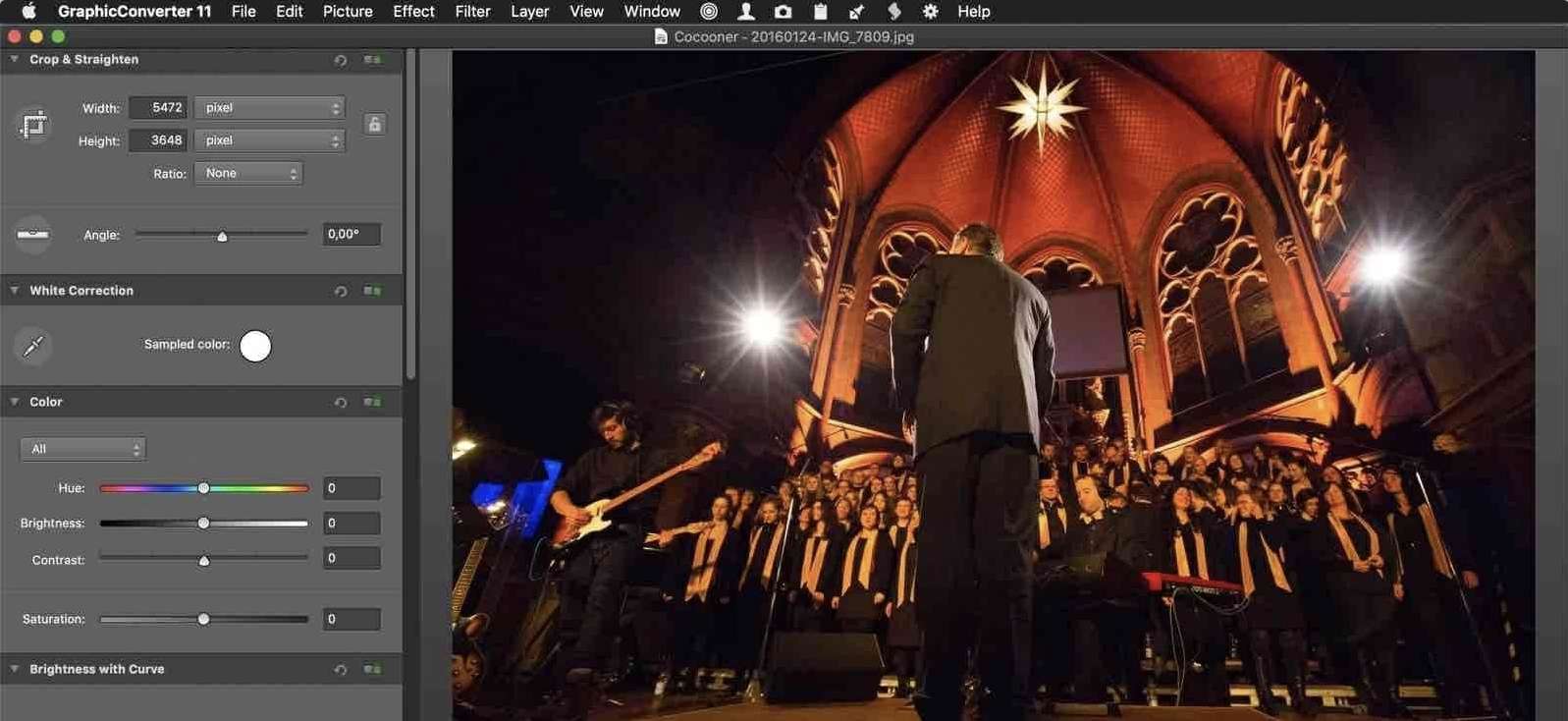Open the Layer menu
Image resolution: width=1568 pixels, height=721 pixels.
529,12
